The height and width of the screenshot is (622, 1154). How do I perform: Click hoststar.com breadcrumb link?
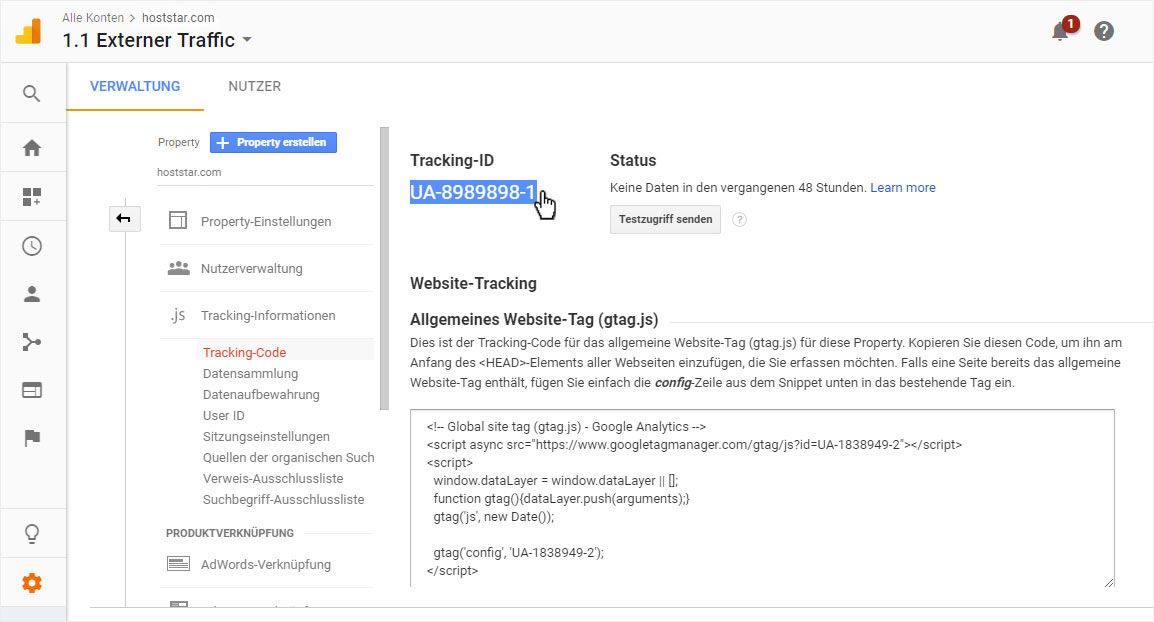(x=178, y=18)
